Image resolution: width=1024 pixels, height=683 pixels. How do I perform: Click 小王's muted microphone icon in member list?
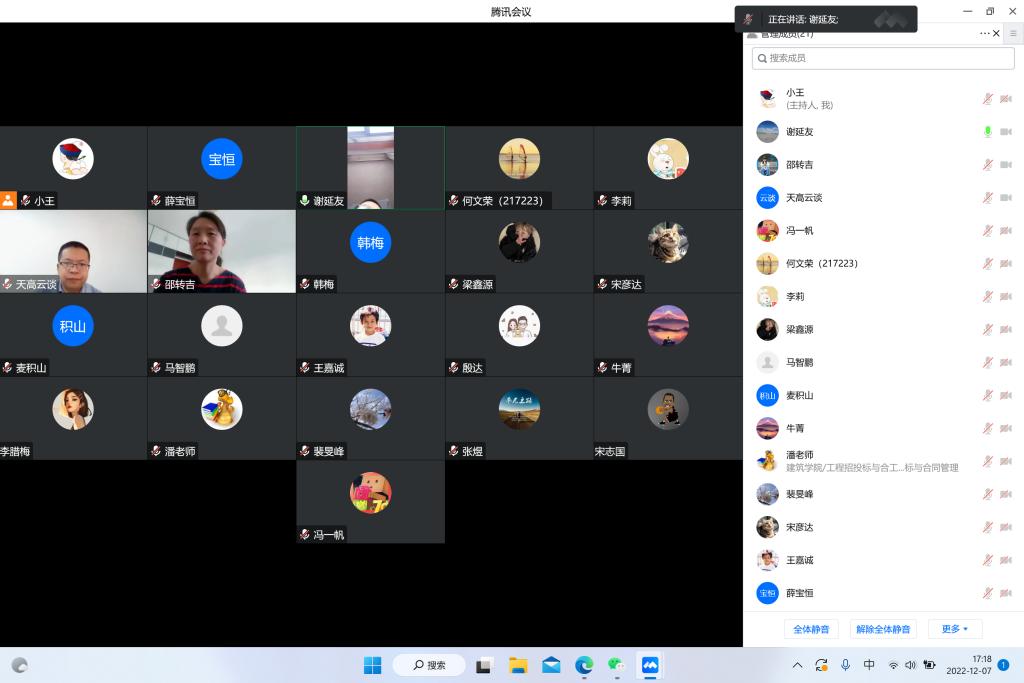coord(988,99)
